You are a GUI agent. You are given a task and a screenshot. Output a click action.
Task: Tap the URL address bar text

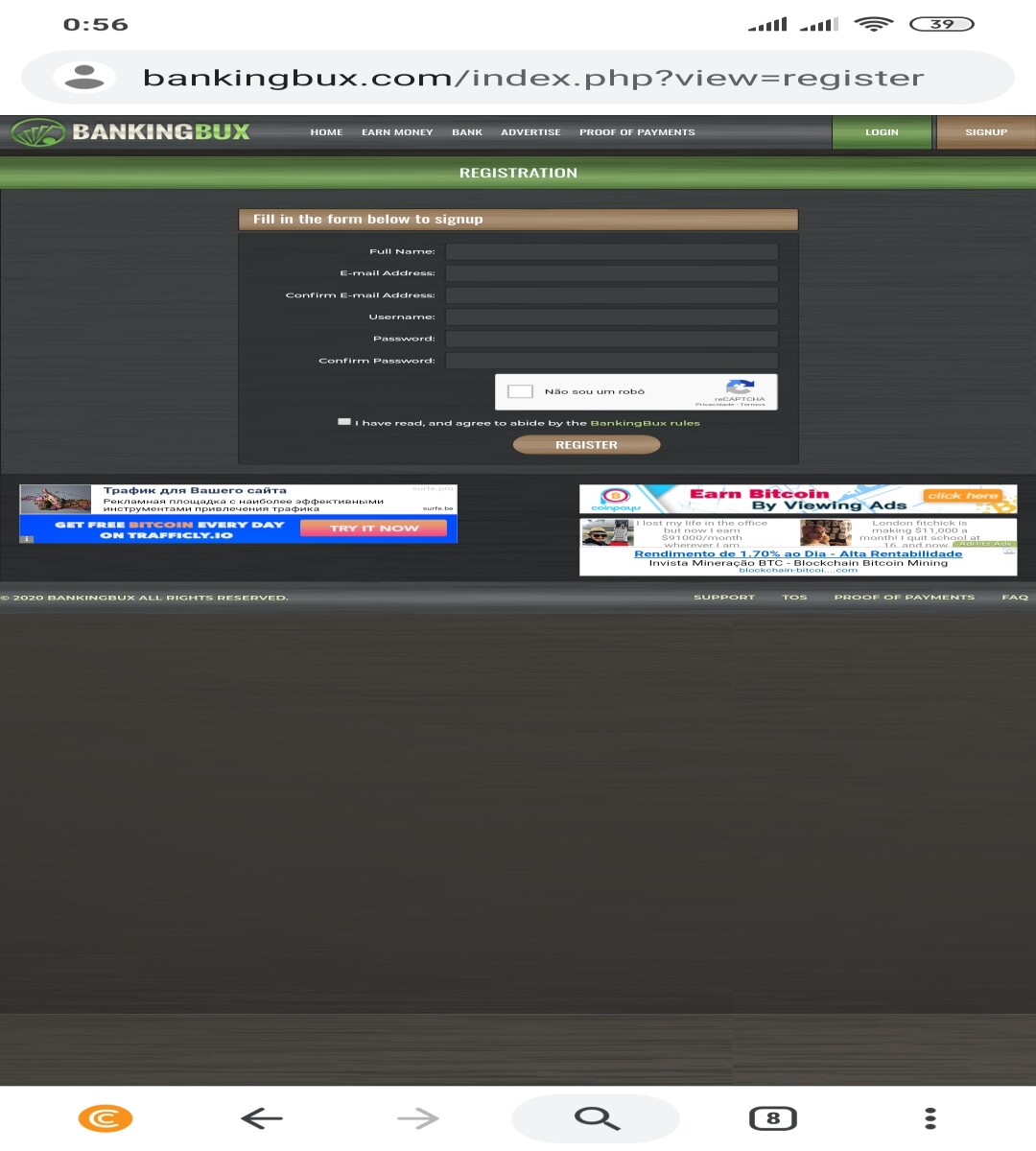coord(533,78)
